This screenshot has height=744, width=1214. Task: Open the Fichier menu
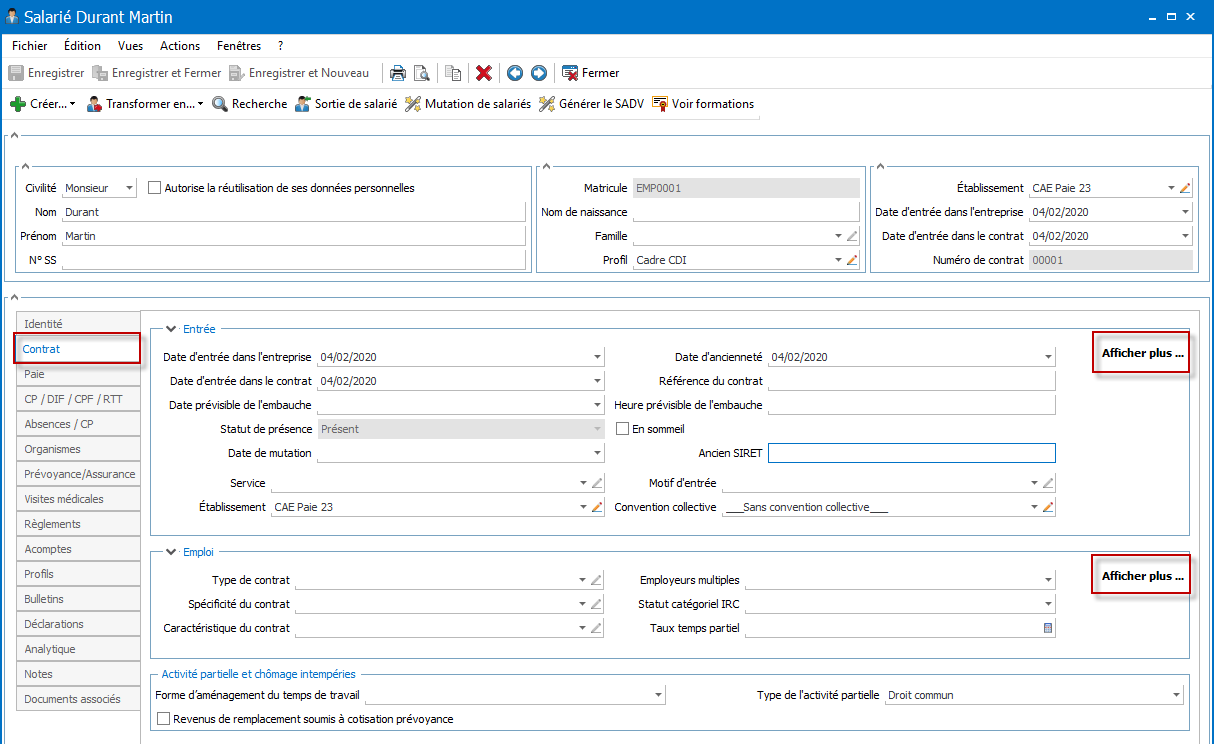click(x=30, y=46)
